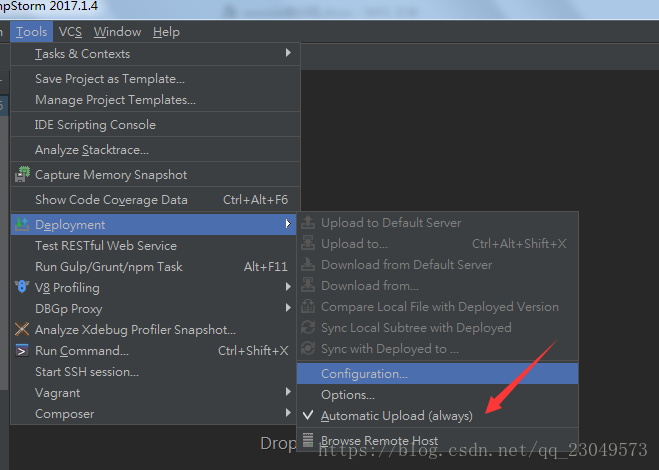Select Capture Memory Snapshot entry
Viewport: 659px width, 470px height.
pyautogui.click(x=155, y=174)
